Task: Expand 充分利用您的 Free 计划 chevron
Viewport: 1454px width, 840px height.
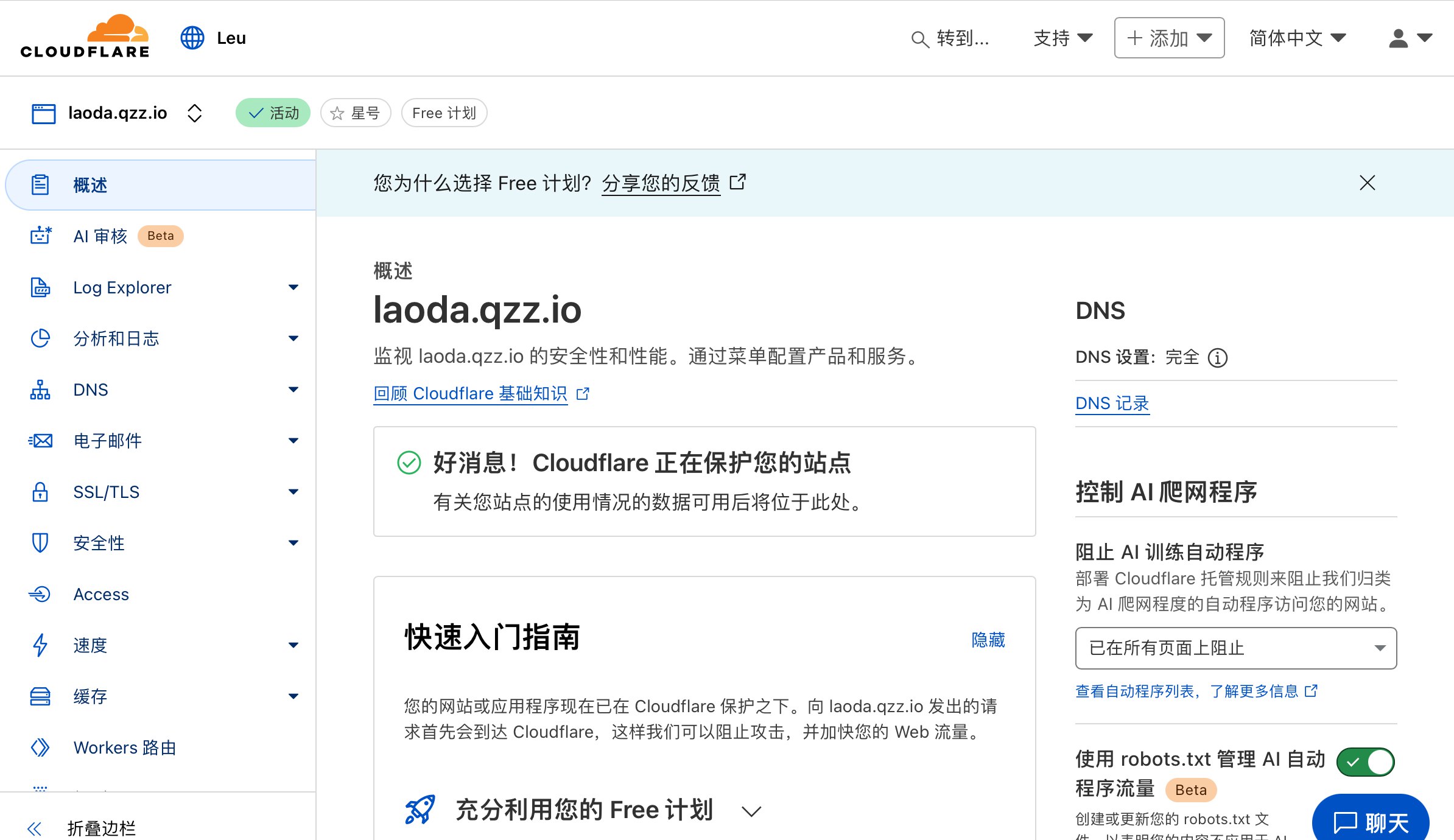Action: [x=752, y=811]
